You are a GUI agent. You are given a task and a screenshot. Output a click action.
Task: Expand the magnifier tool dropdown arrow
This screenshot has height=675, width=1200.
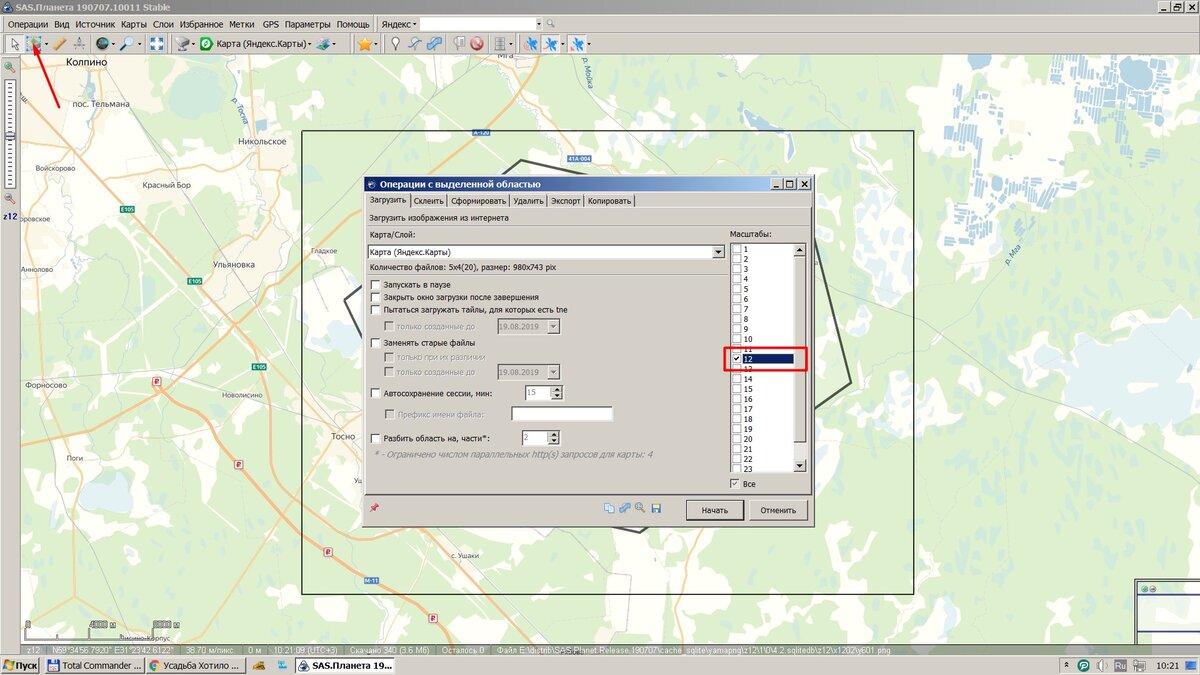(x=140, y=44)
